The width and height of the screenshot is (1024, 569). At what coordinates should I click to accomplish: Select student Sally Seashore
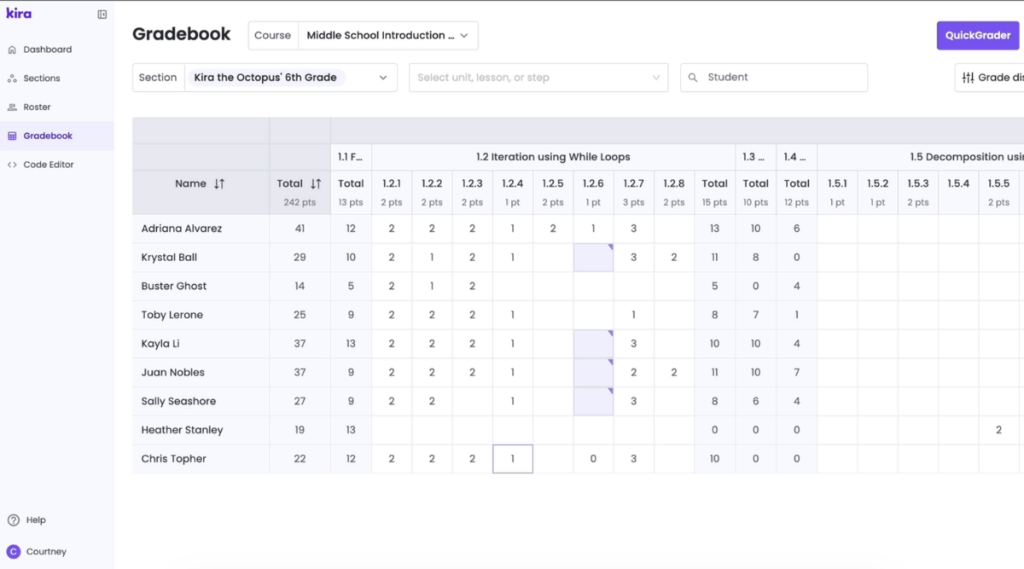click(178, 401)
